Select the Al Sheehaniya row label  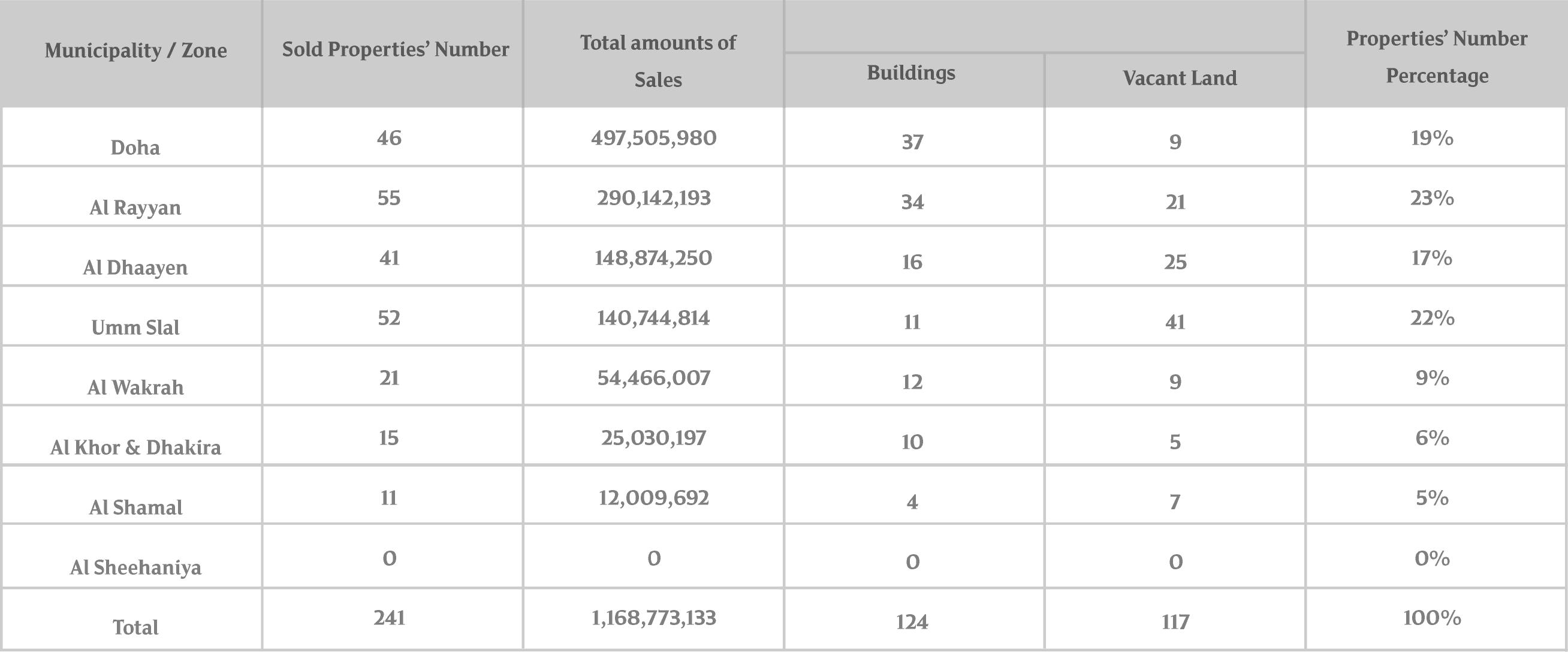click(135, 567)
